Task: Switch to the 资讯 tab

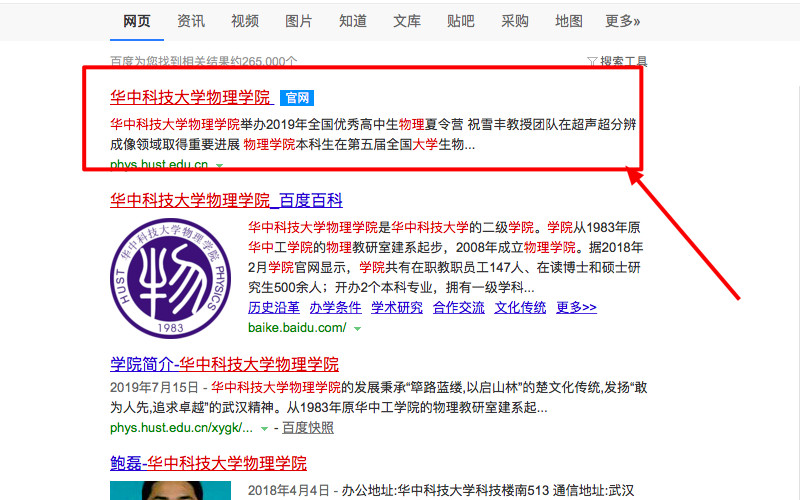Action: pyautogui.click(x=191, y=21)
